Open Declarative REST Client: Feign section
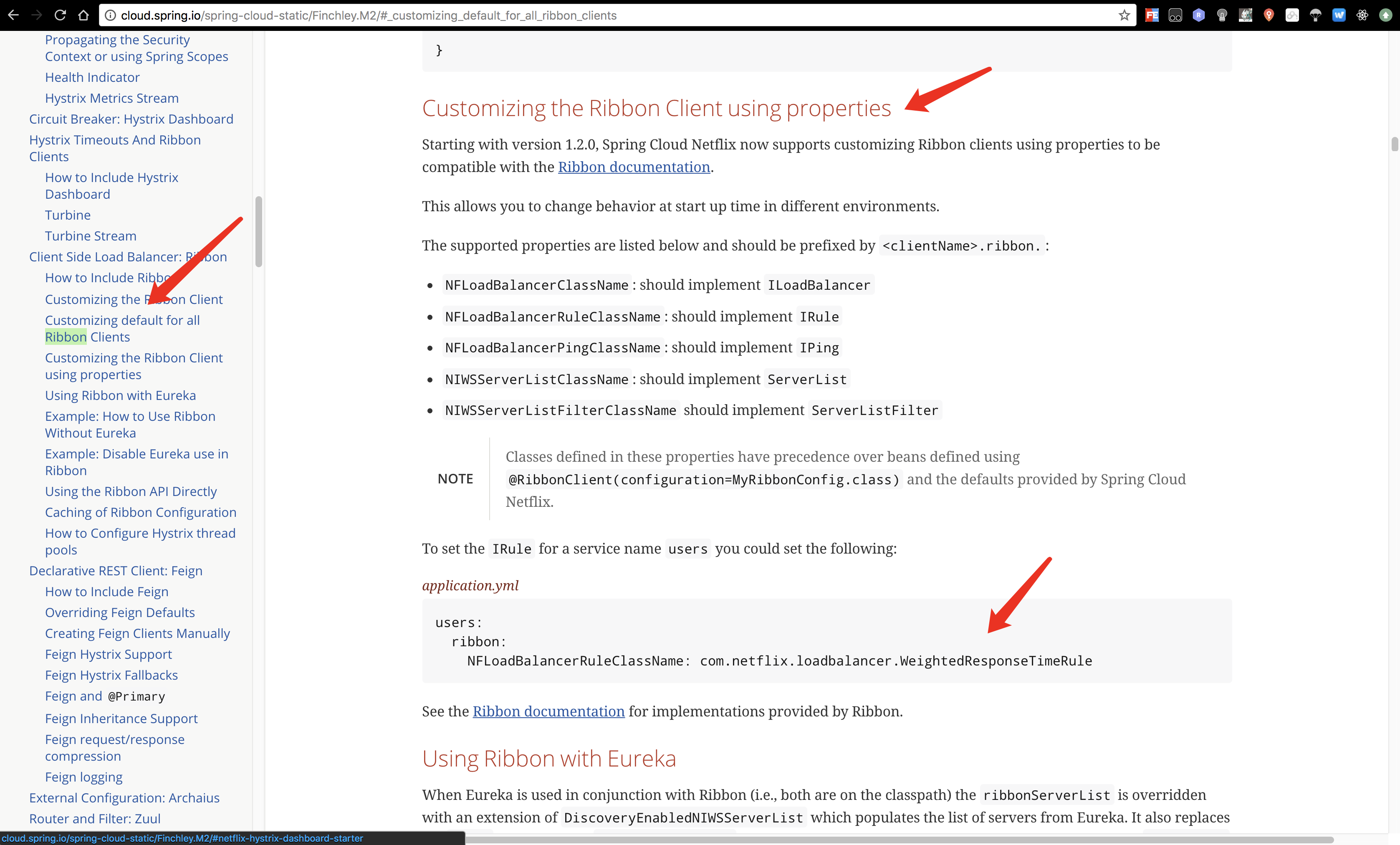 coord(116,571)
